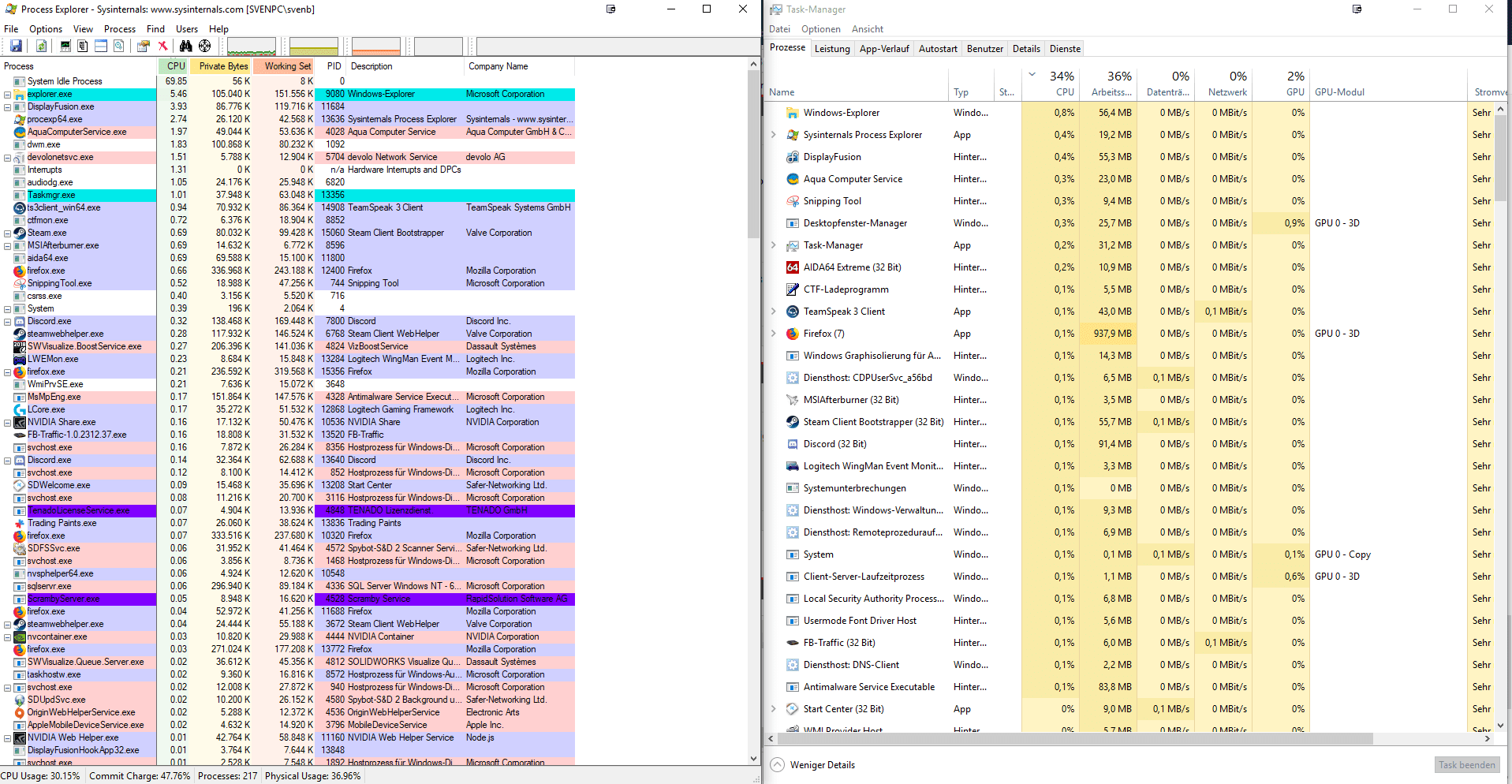The image size is (1512, 784).
Task: Click 'Physical Usage: 36.96%' in status bar
Action: [x=313, y=775]
